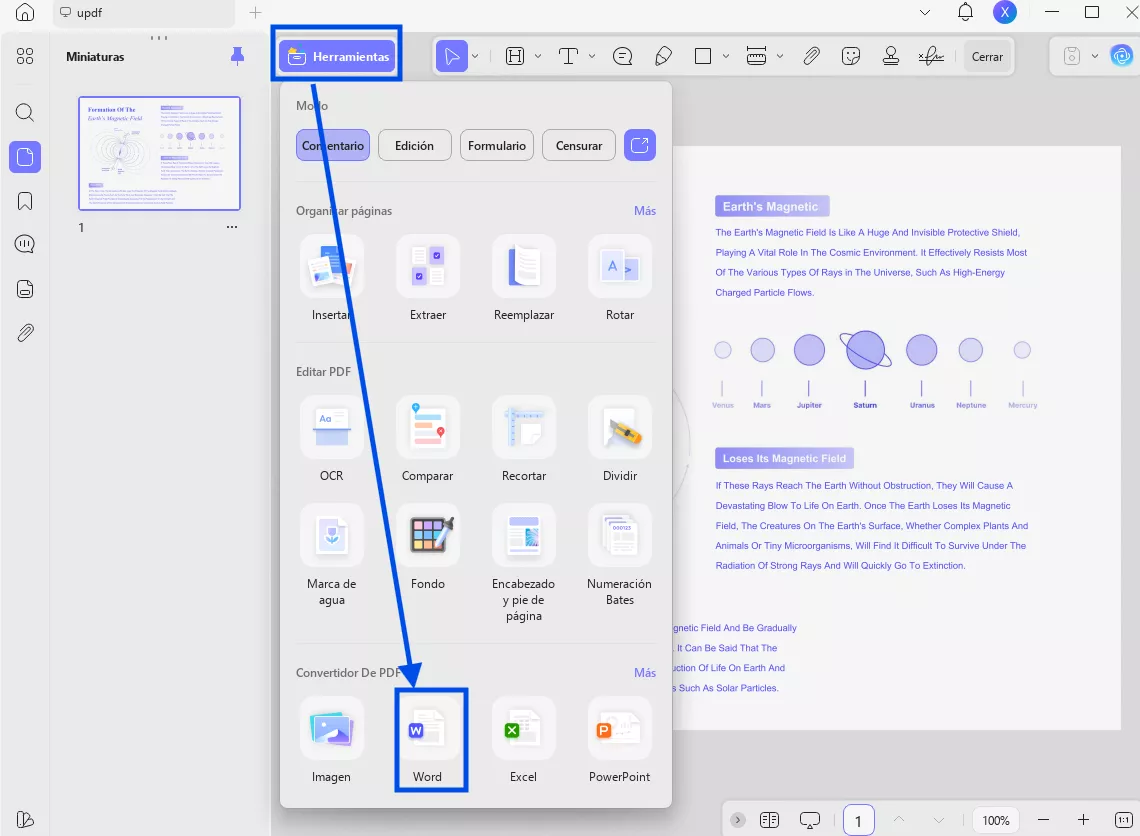The height and width of the screenshot is (836, 1140).
Task: Select the updf document tab
Action: coord(144,13)
